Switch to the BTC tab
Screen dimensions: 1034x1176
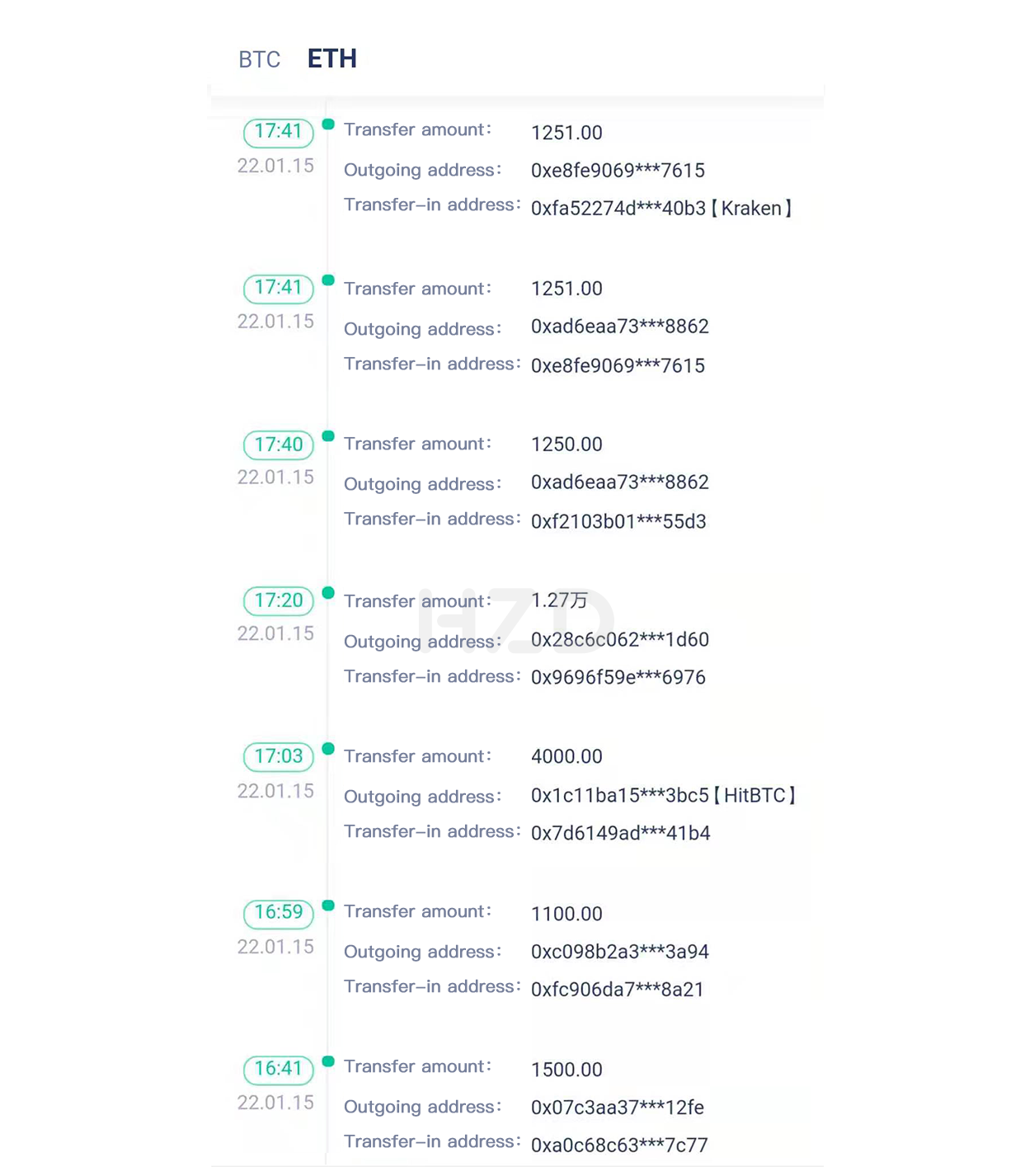[x=259, y=59]
